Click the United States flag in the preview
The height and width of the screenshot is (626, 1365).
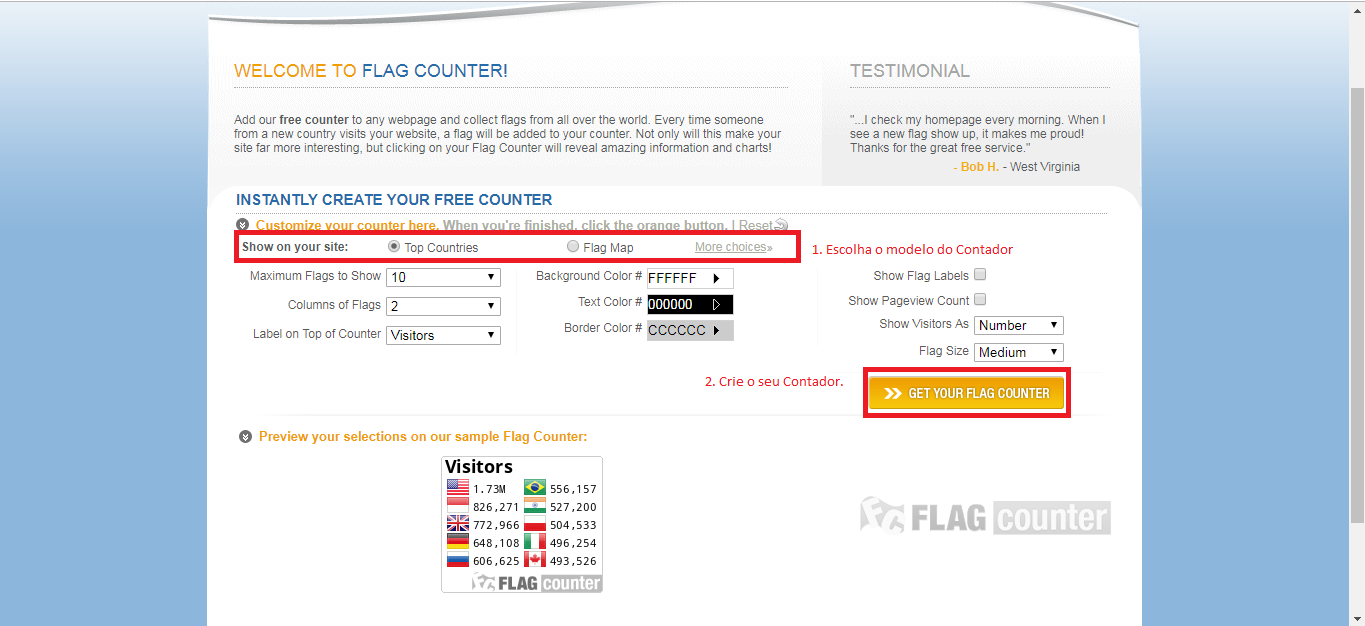(x=457, y=488)
